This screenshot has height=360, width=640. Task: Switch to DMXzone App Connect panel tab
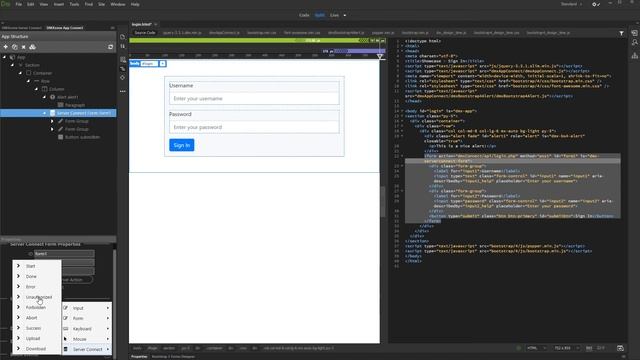pyautogui.click(x=64, y=28)
